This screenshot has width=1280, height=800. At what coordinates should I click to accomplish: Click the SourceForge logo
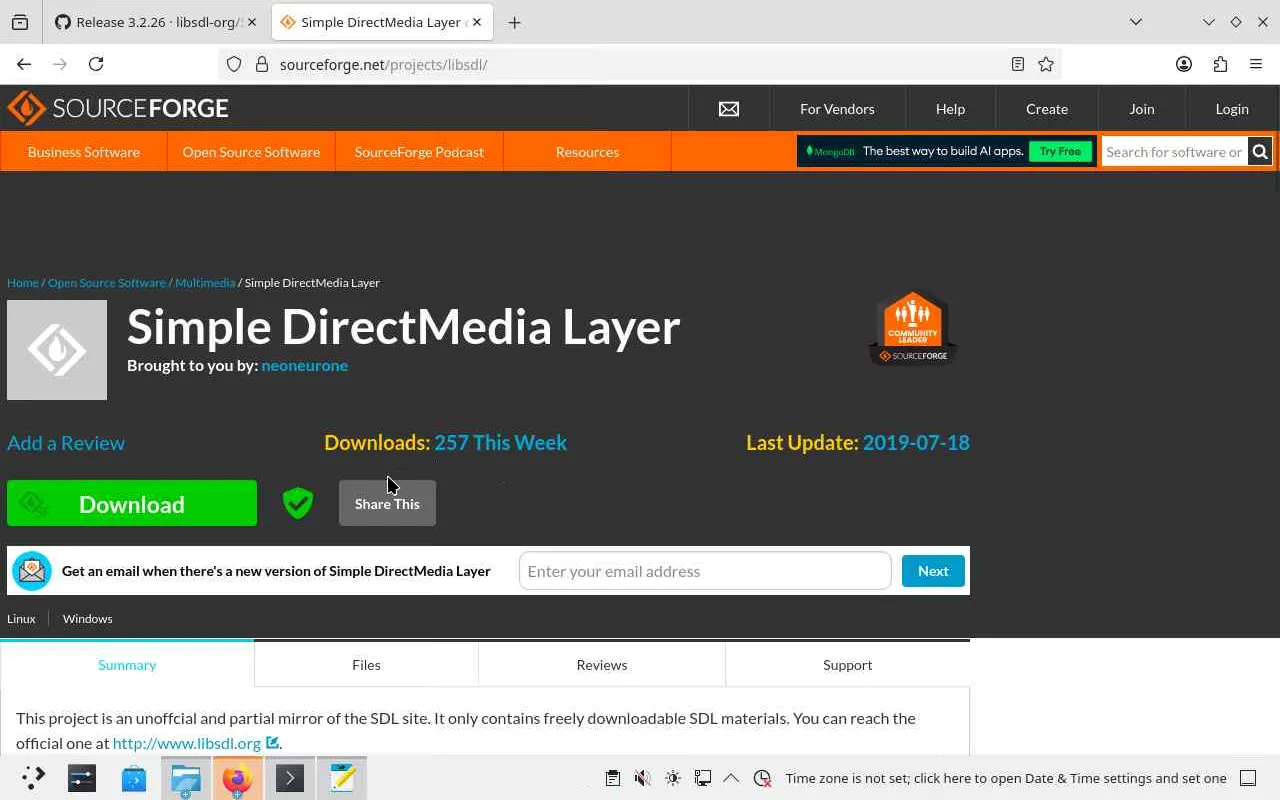coord(118,108)
